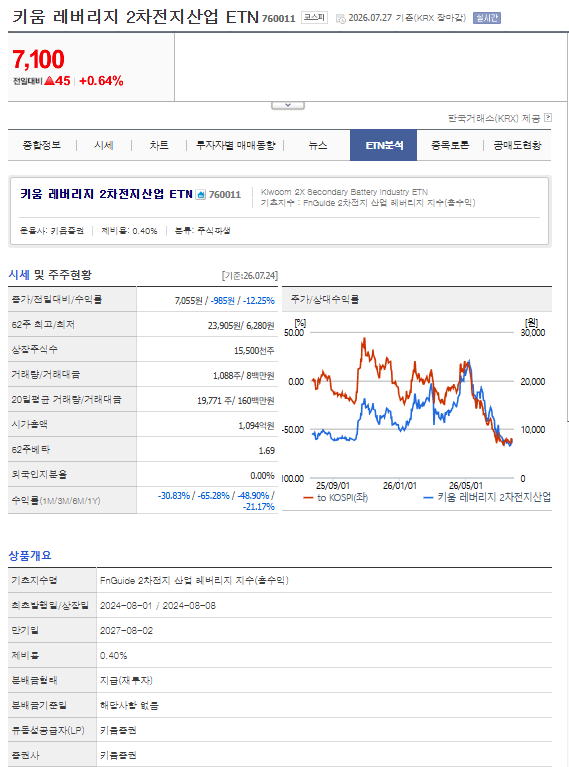
Task: Click FnGuide 2차전지 산업 레버리지 지수 value in 상품개요
Action: (x=194, y=580)
